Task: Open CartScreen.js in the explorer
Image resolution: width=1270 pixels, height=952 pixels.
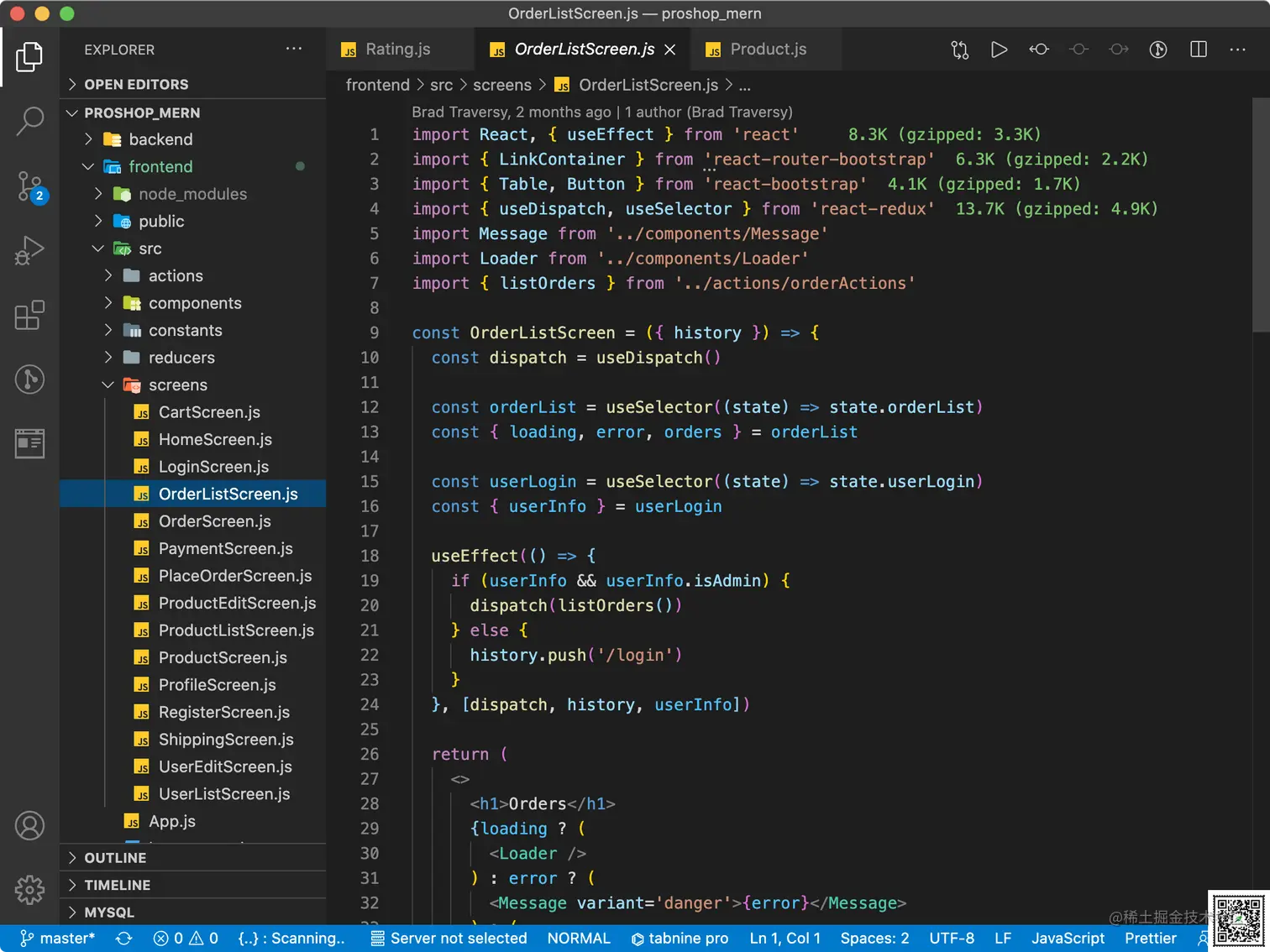Action: 194,412
